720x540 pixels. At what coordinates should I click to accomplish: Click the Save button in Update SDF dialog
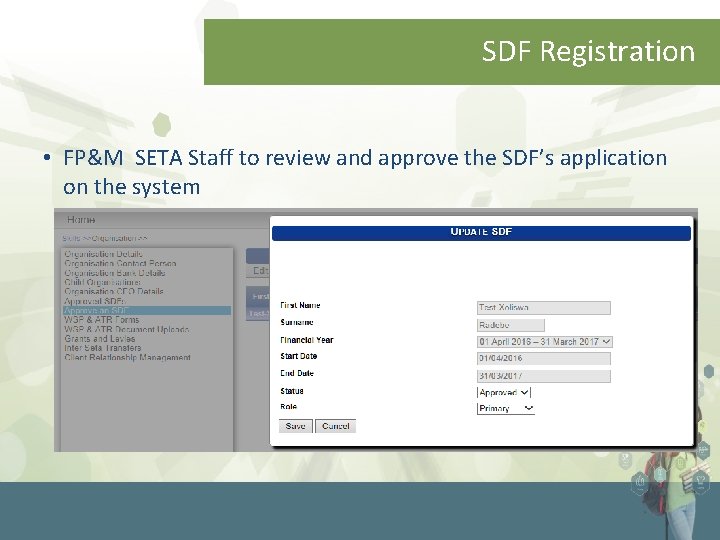(295, 426)
